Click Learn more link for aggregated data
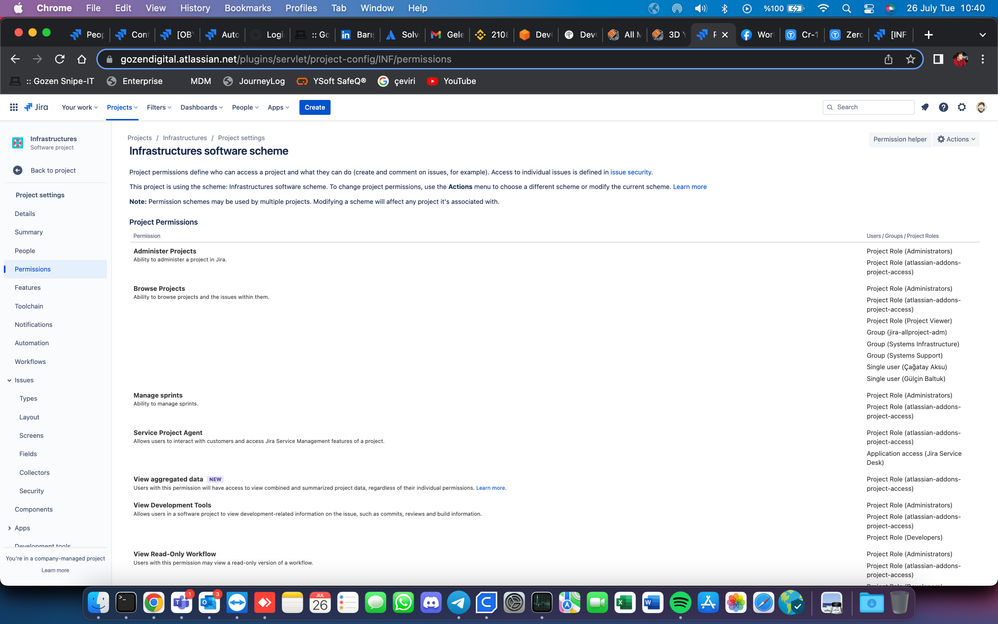 click(490, 488)
